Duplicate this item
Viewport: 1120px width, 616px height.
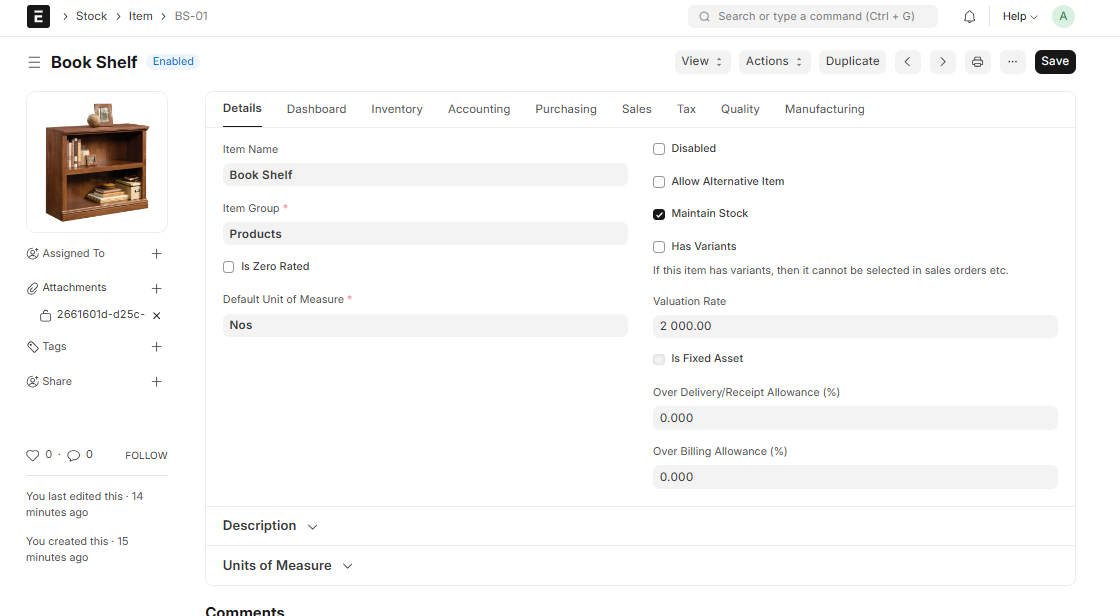tap(852, 61)
